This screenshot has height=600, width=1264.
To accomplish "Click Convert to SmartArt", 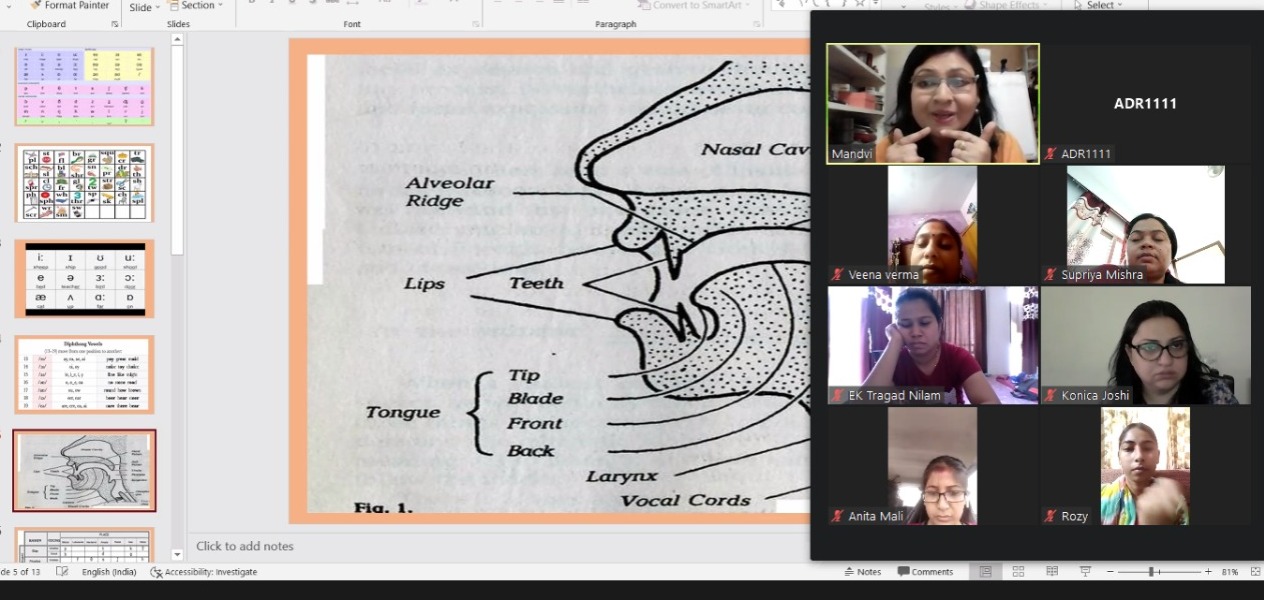I will pos(692,5).
